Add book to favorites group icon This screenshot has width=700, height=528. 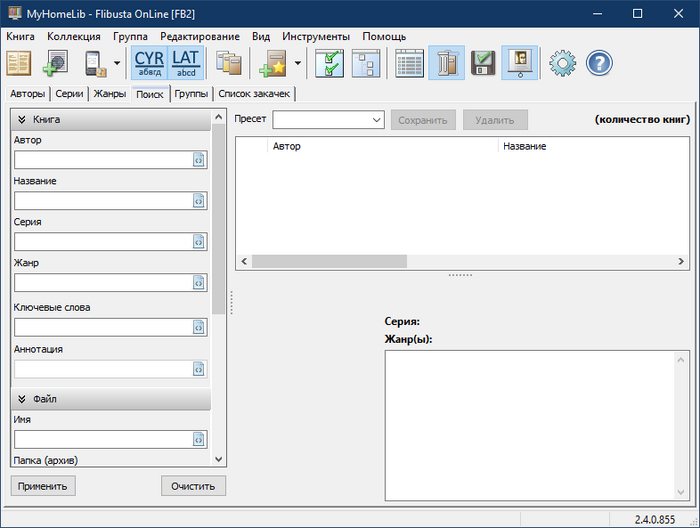(x=272, y=63)
